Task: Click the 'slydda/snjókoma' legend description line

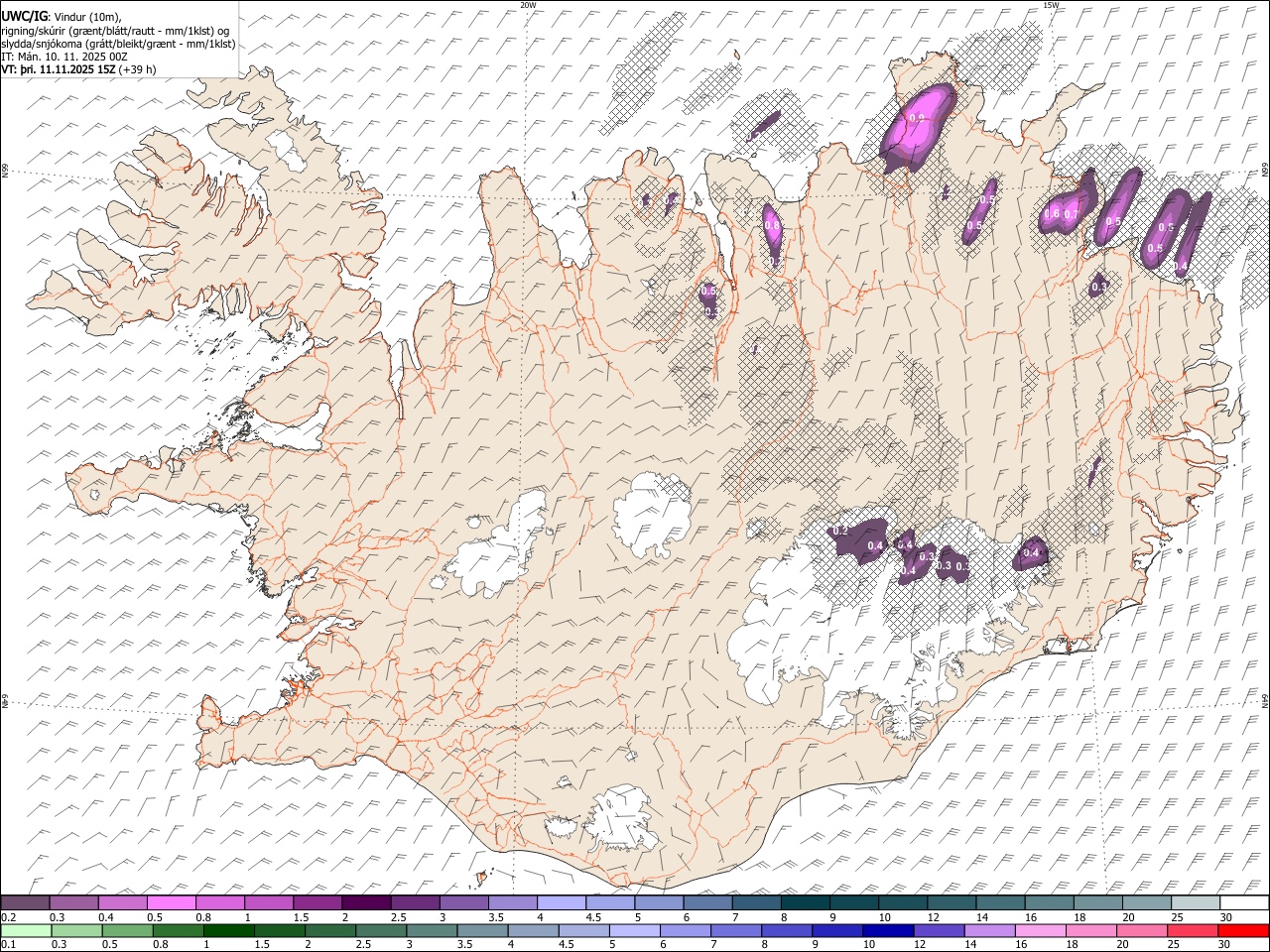Action: (x=118, y=44)
